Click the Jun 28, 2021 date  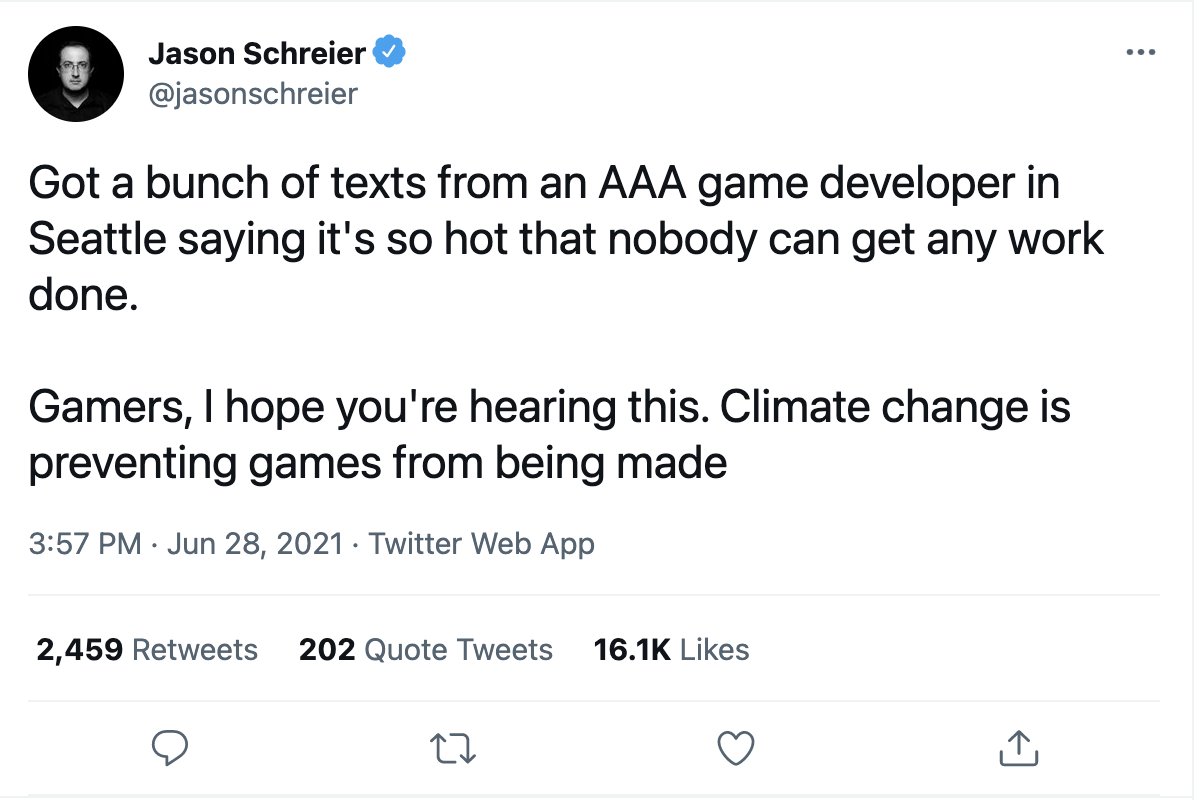(254, 544)
